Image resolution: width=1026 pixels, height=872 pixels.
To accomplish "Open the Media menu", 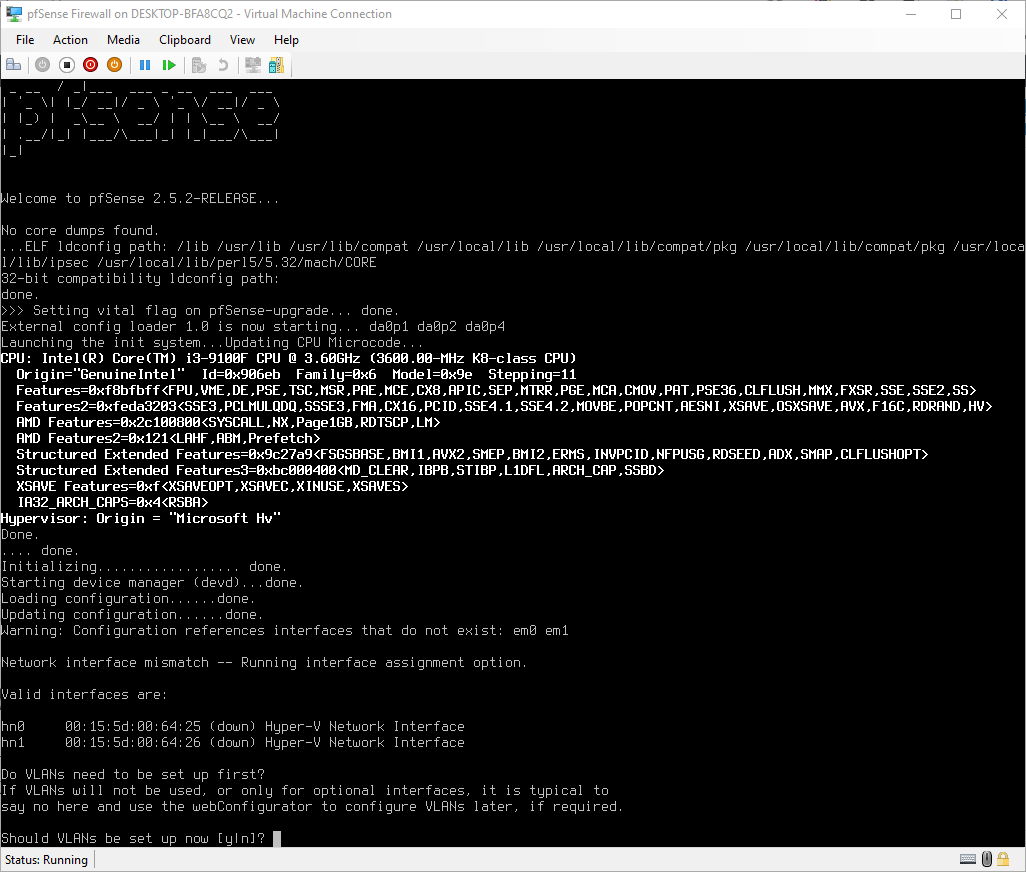I will tap(123, 40).
